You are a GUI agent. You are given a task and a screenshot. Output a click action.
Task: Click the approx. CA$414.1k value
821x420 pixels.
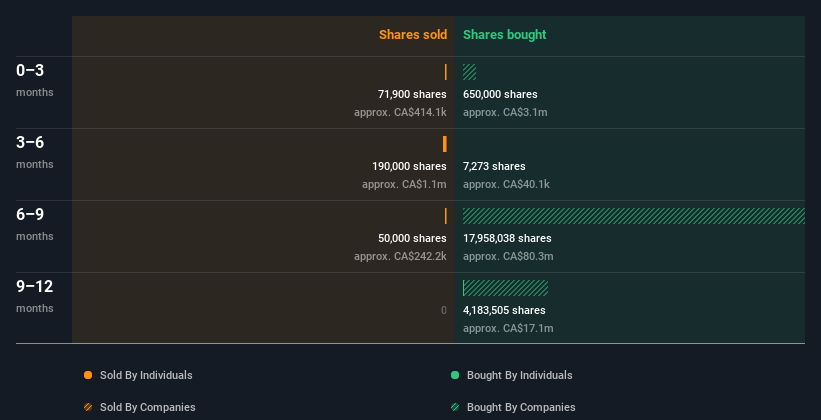coord(400,112)
